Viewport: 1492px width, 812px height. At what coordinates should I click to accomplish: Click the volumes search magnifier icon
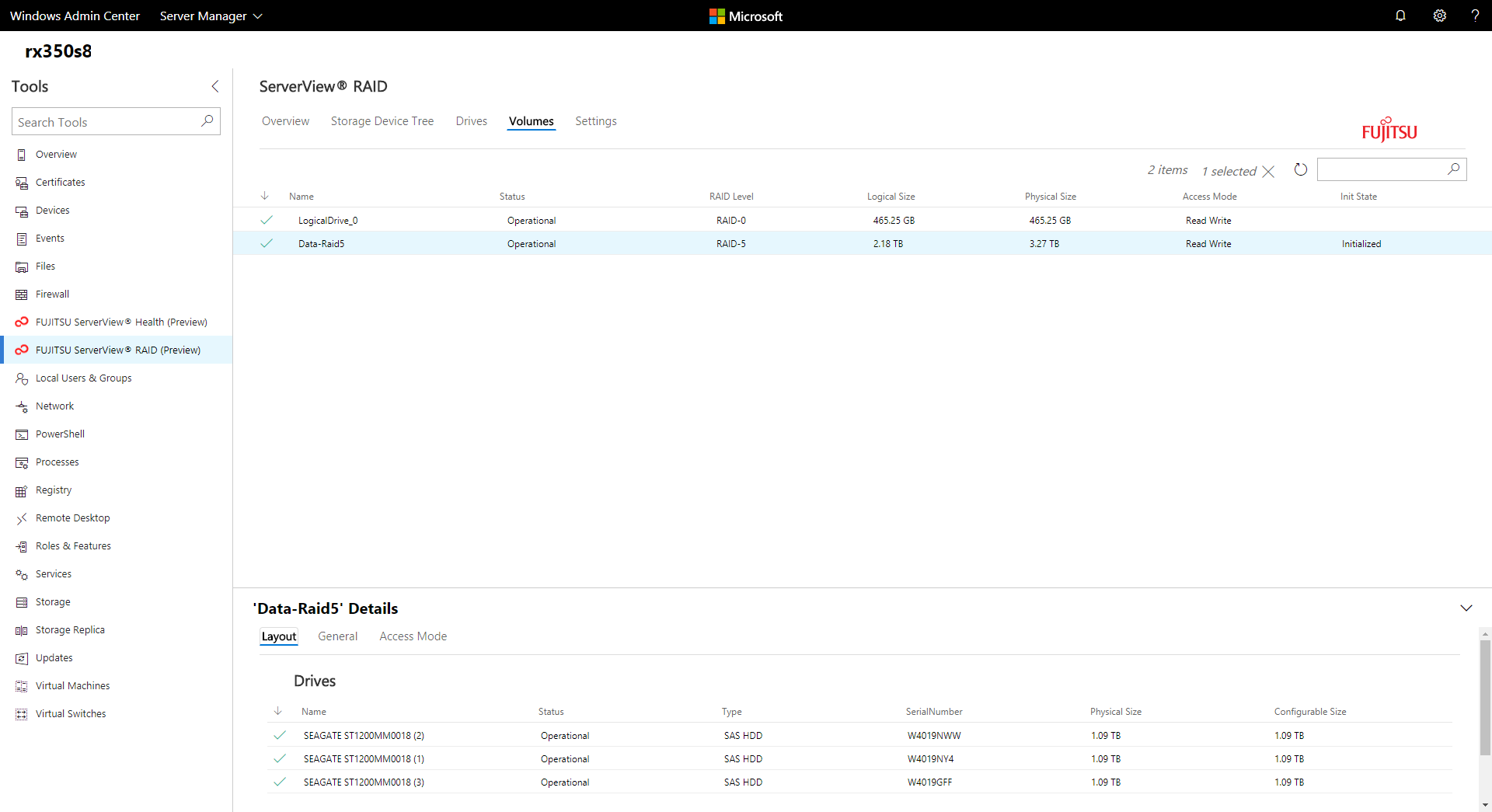coord(1454,169)
